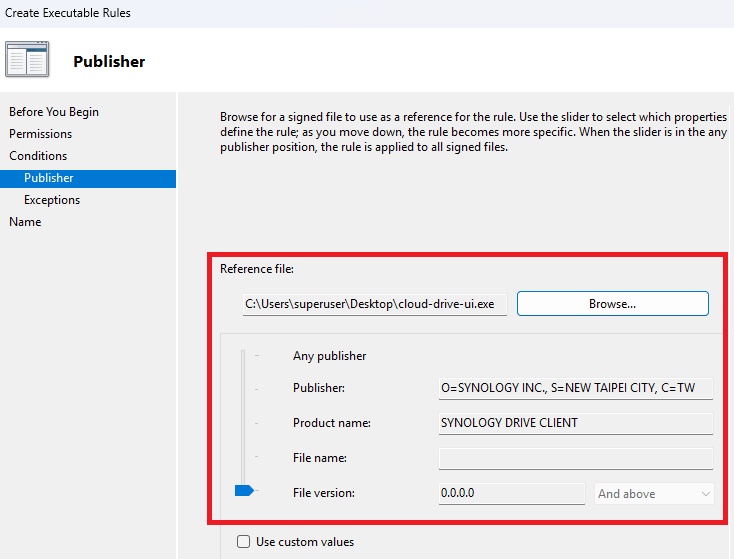Open the Name step in sidebar
This screenshot has width=734, height=559.
[x=26, y=222]
